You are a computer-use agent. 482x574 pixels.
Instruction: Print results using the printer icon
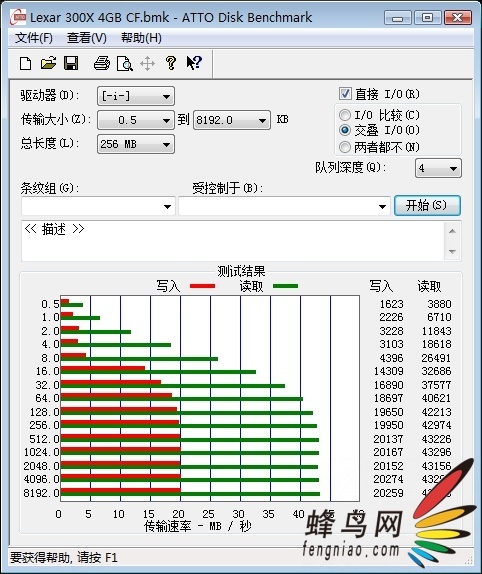[x=101, y=64]
